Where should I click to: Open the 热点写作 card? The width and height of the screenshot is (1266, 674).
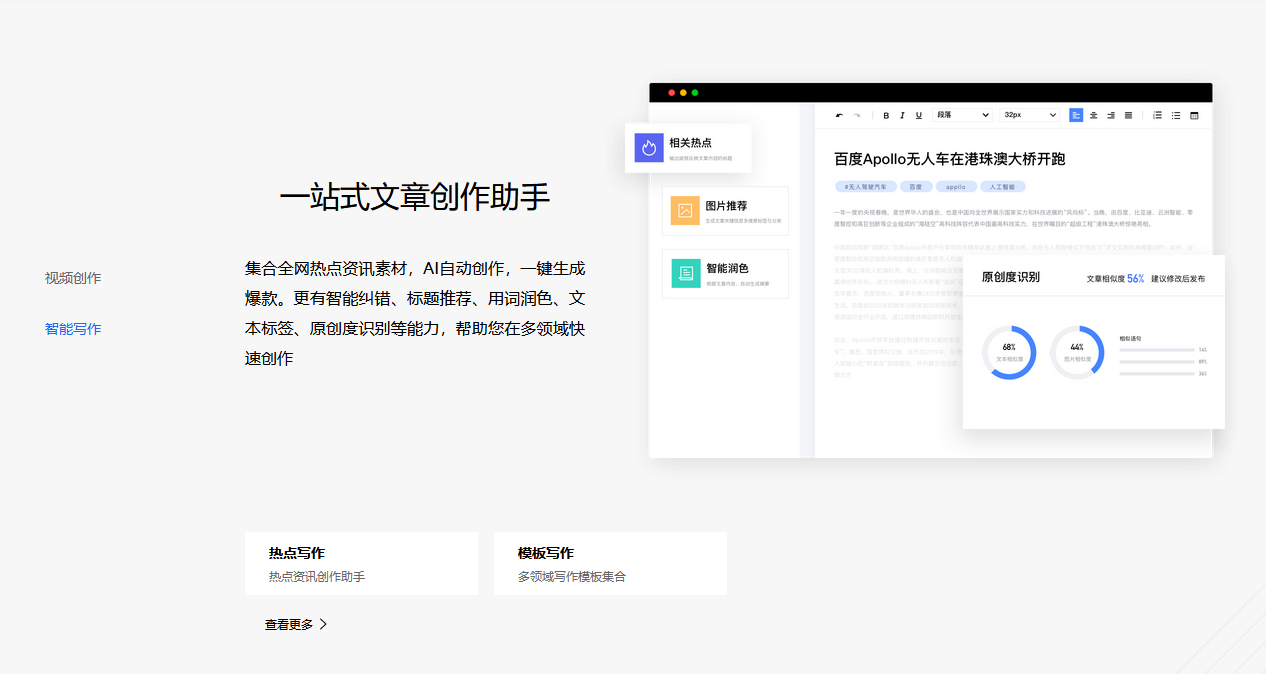[361, 563]
